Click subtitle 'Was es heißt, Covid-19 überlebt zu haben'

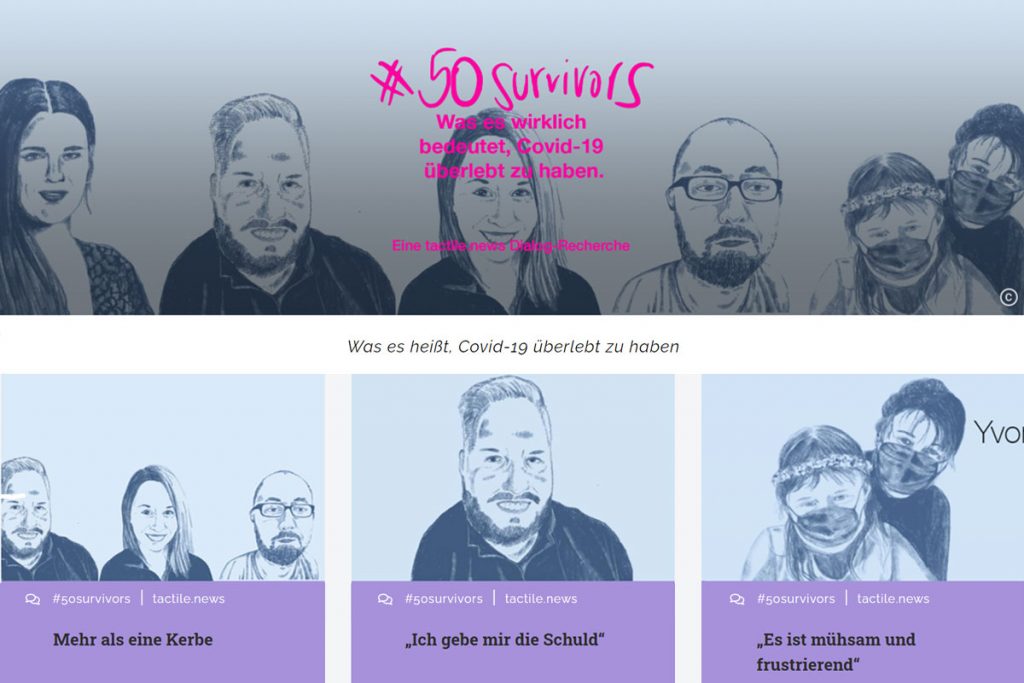point(513,347)
